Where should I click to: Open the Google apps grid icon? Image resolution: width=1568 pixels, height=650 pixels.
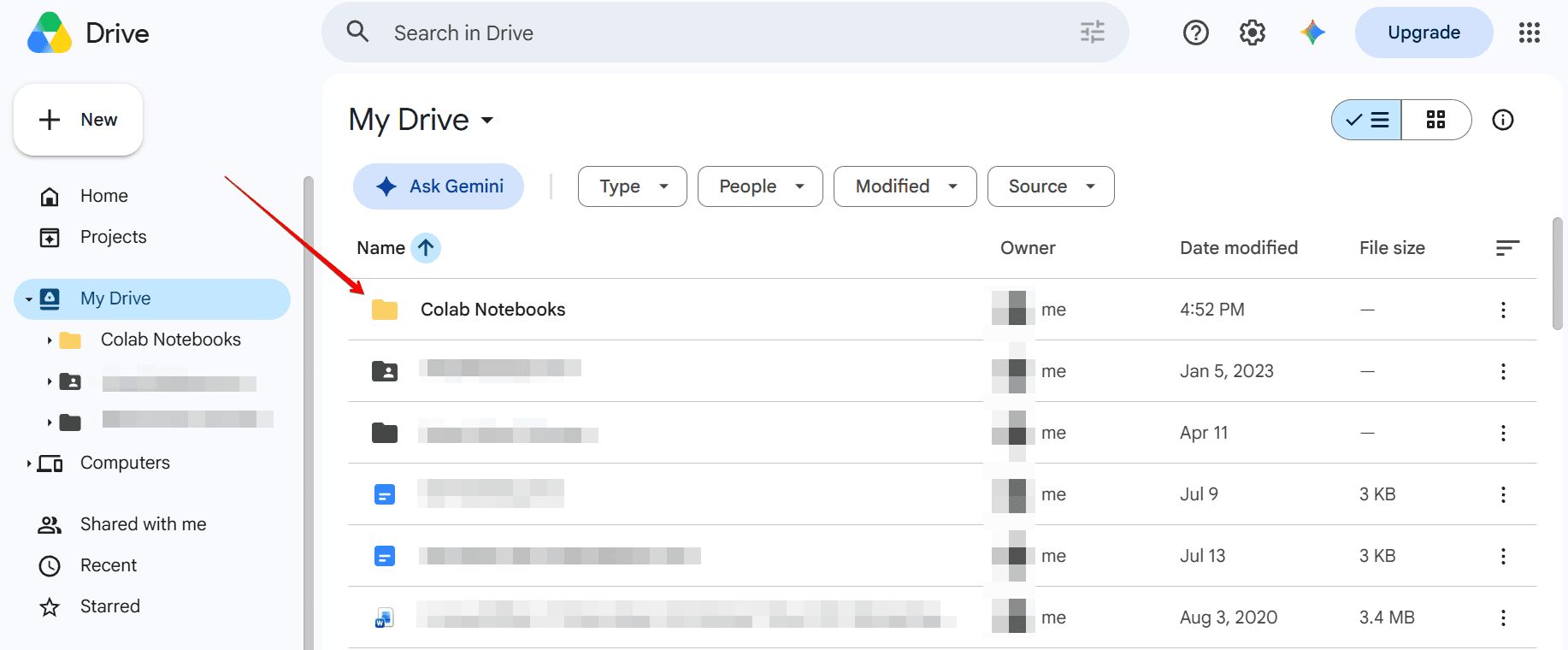click(x=1530, y=32)
